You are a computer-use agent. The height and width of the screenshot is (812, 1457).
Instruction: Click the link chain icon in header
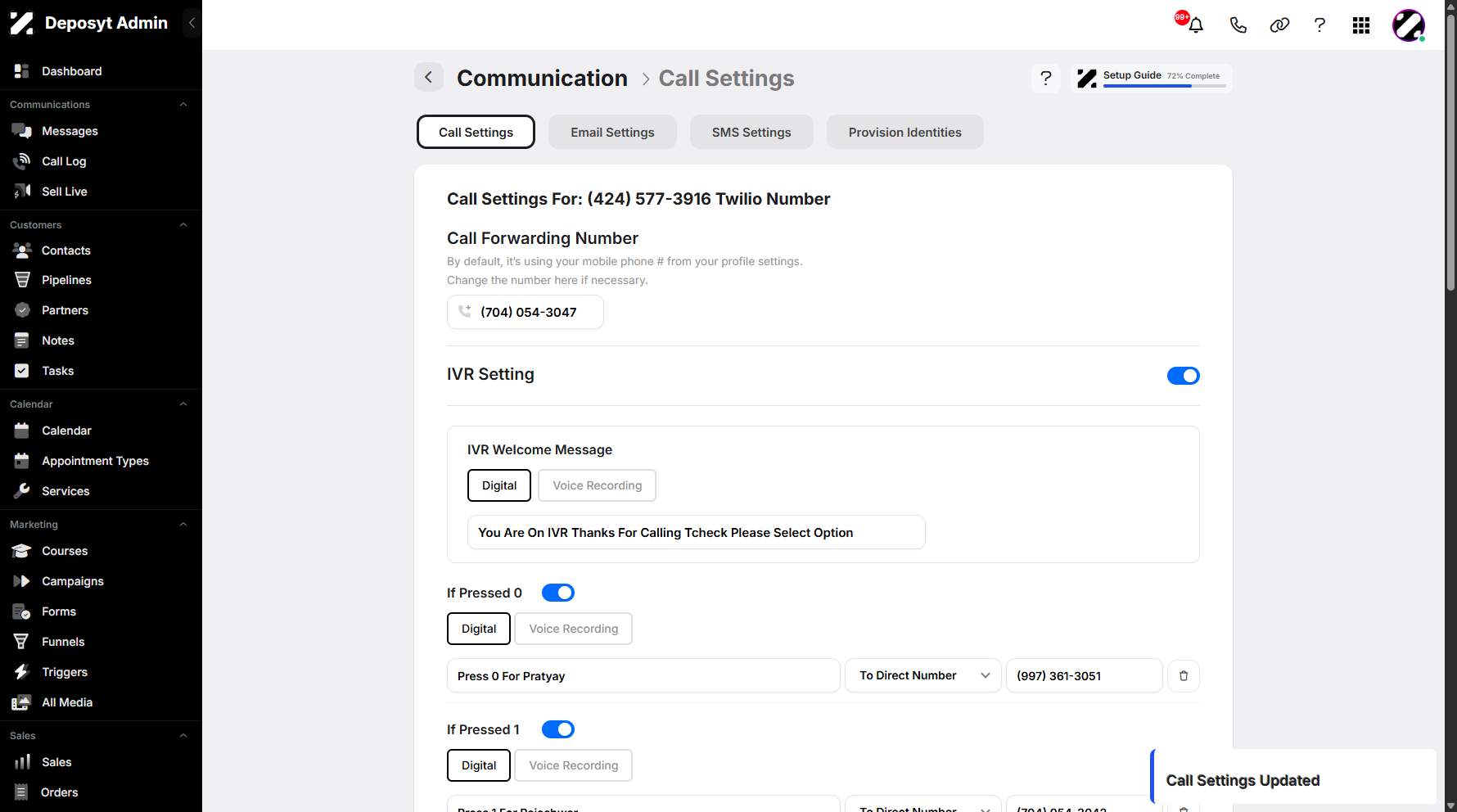(x=1279, y=25)
